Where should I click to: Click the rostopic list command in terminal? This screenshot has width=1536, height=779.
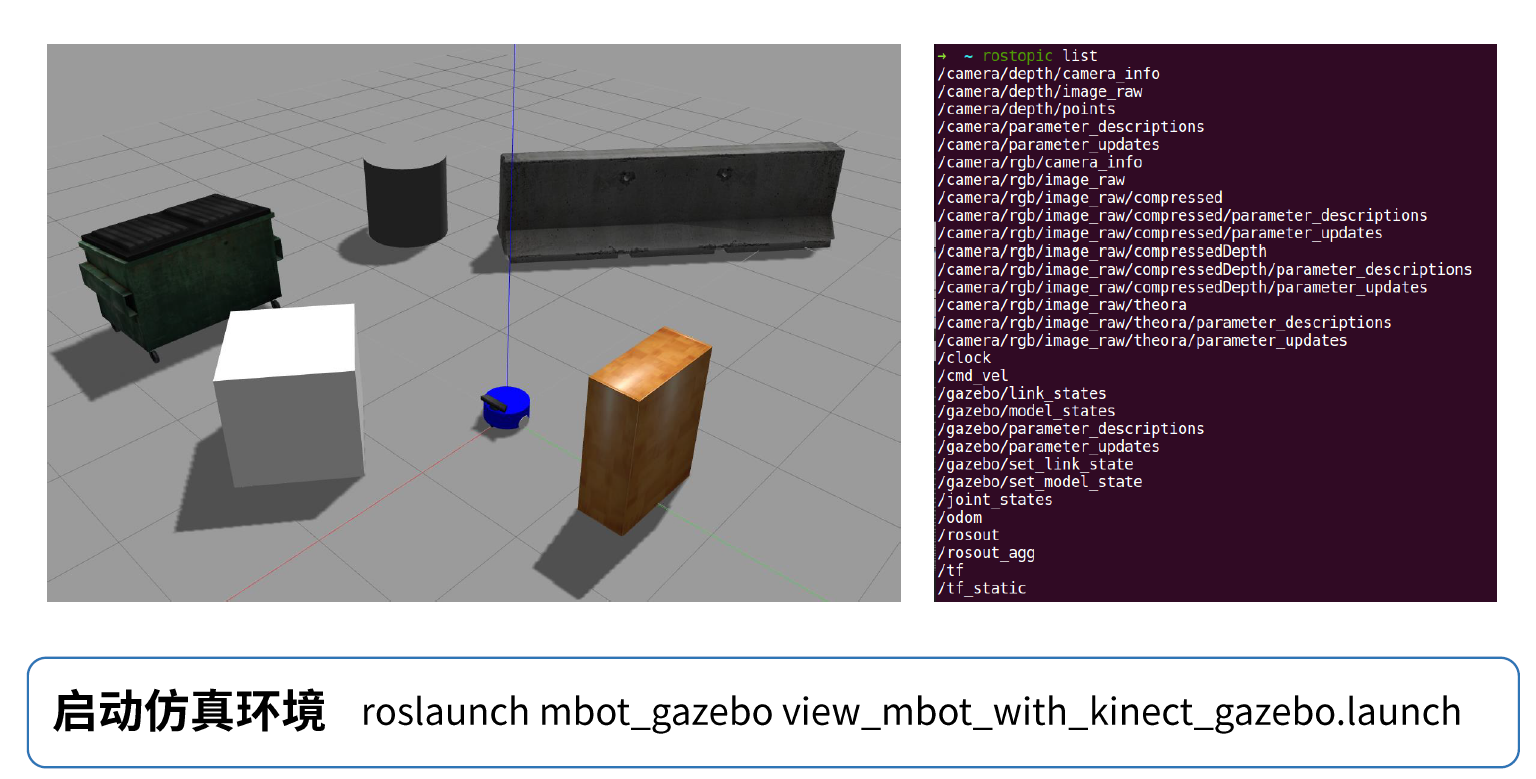[x=1040, y=56]
